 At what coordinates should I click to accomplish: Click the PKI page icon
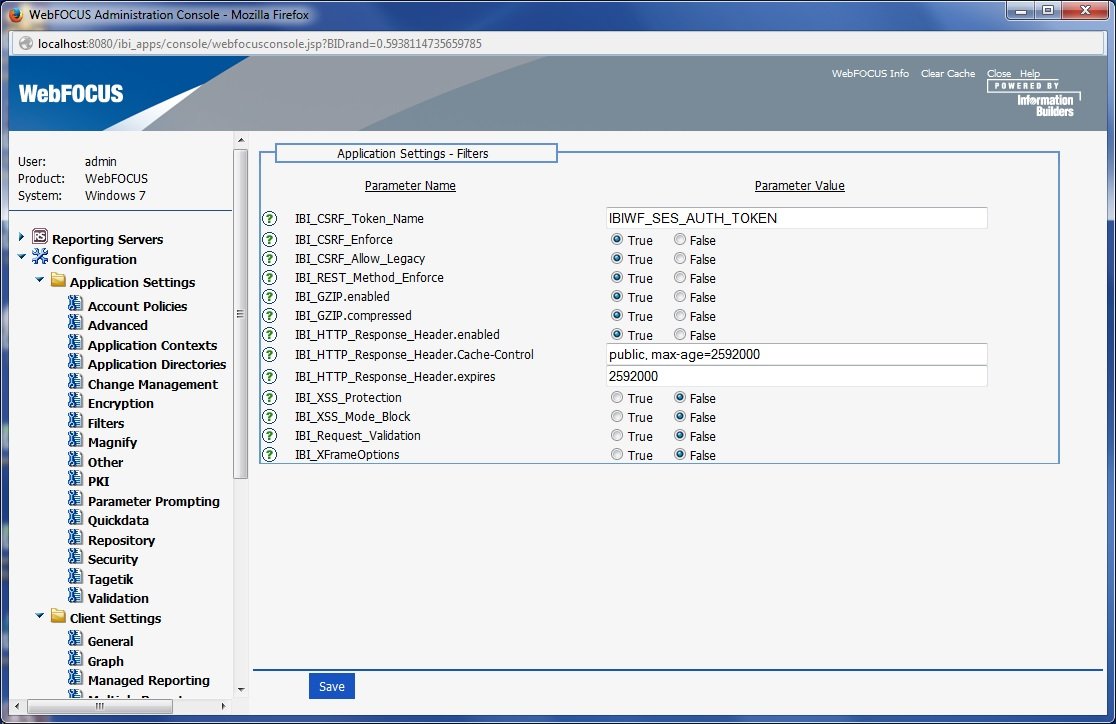[75, 480]
